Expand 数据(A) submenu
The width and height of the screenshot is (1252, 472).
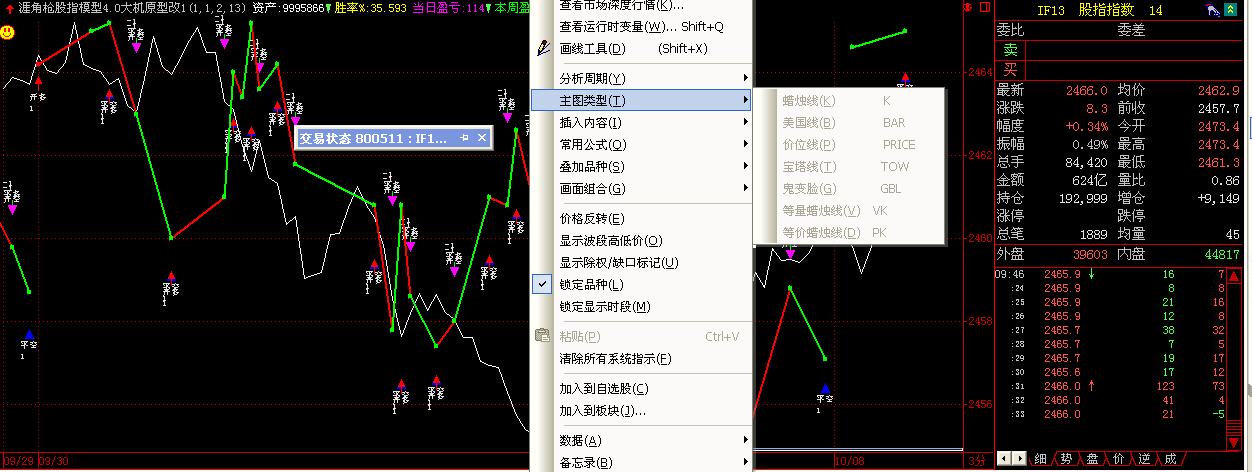[642, 441]
